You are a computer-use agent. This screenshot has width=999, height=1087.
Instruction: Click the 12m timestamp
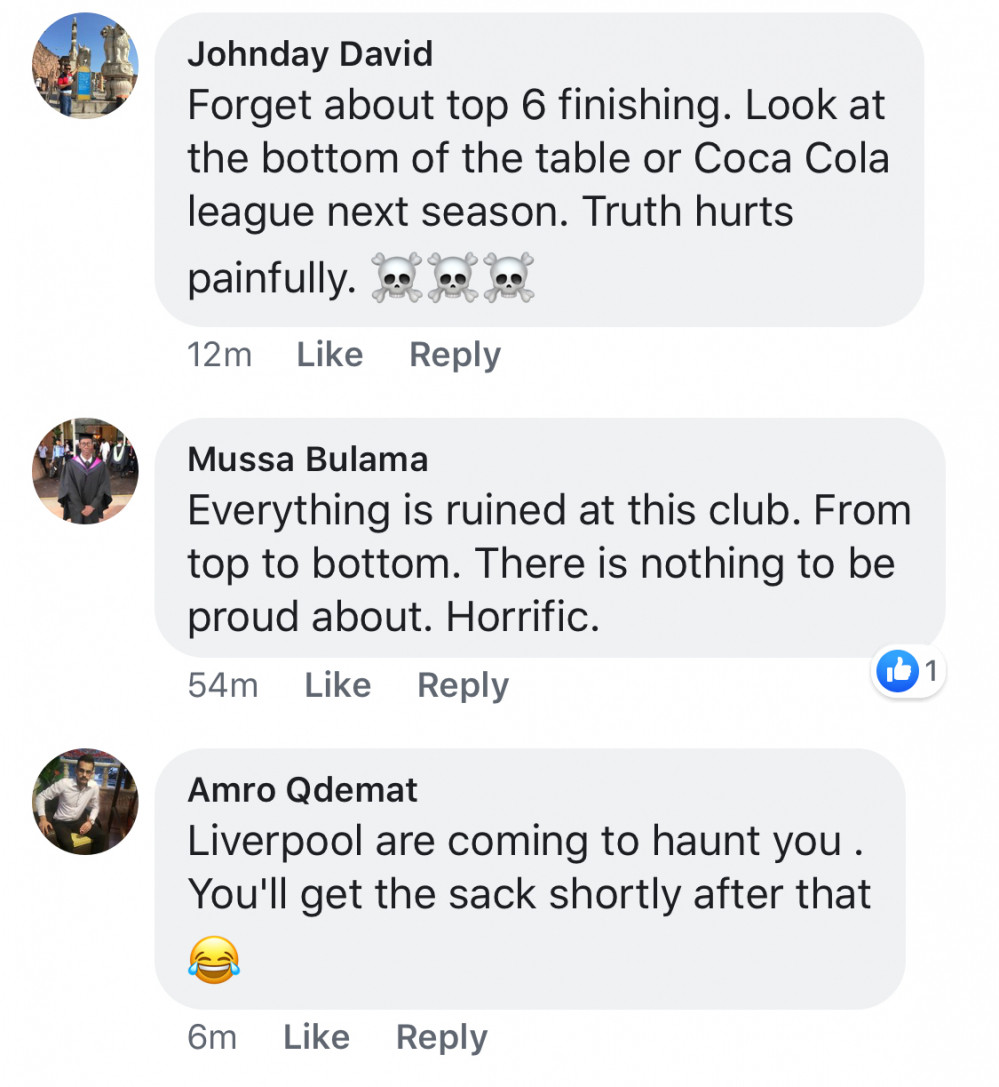click(x=220, y=354)
